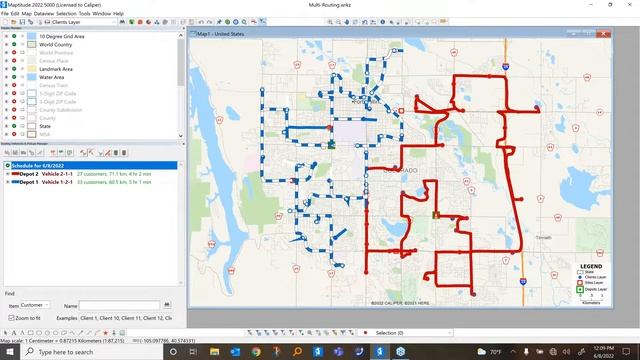Toggle visibility dot of State layer
The image size is (640, 360).
14,126
